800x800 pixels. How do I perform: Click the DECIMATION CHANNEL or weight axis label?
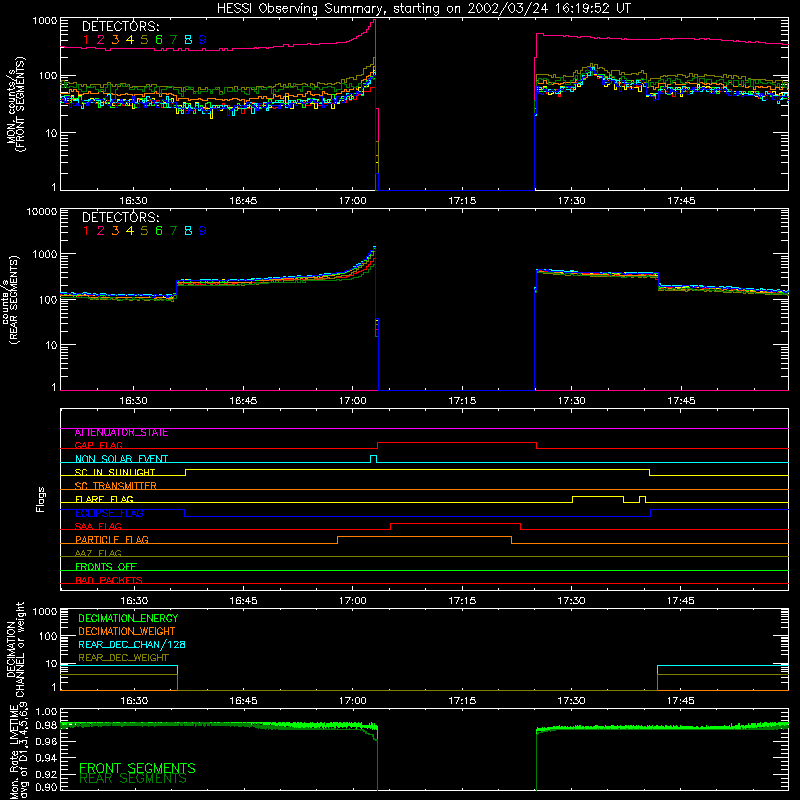click(15, 649)
